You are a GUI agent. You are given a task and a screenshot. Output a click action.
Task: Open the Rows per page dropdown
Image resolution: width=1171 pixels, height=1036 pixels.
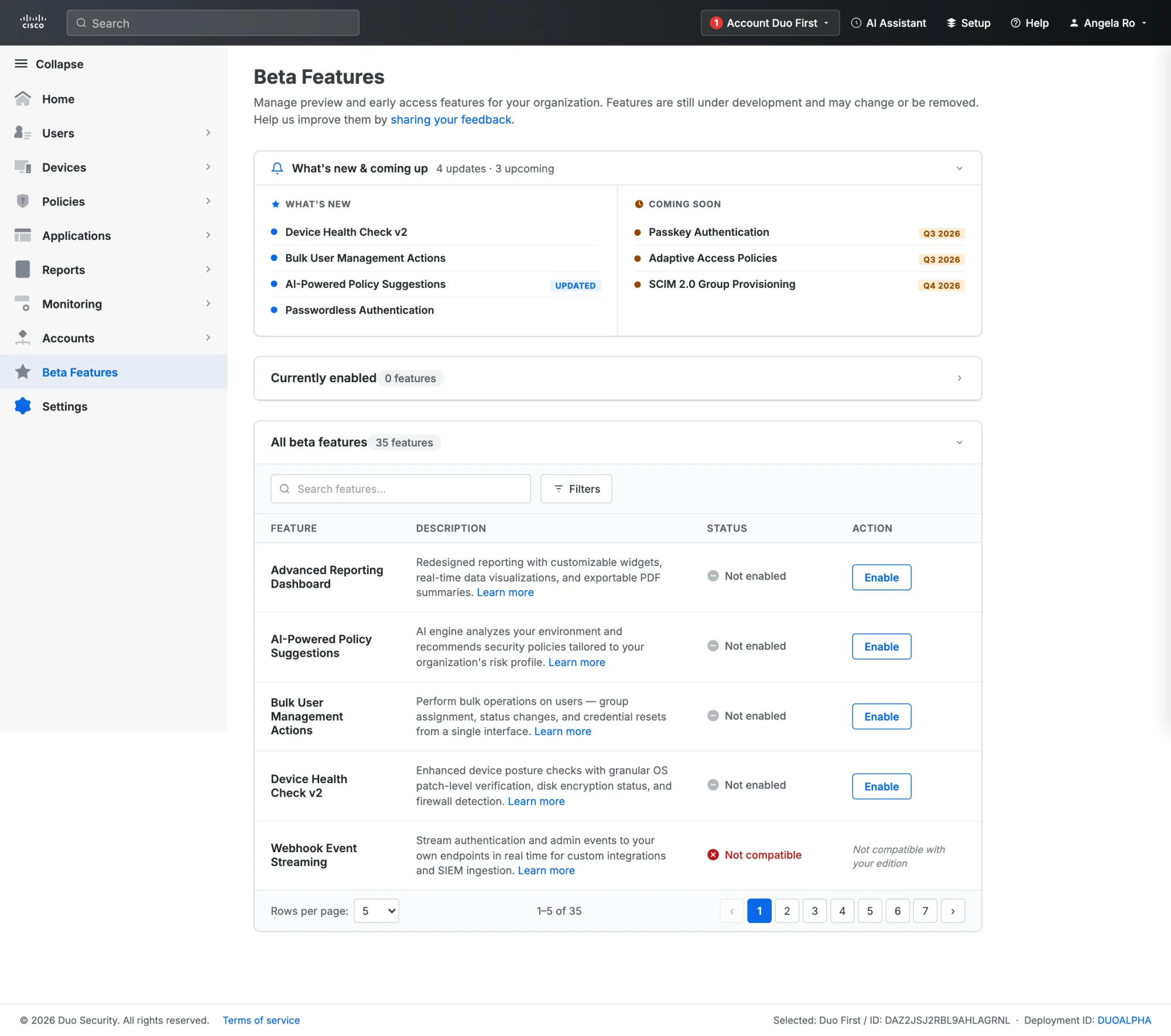point(376,911)
